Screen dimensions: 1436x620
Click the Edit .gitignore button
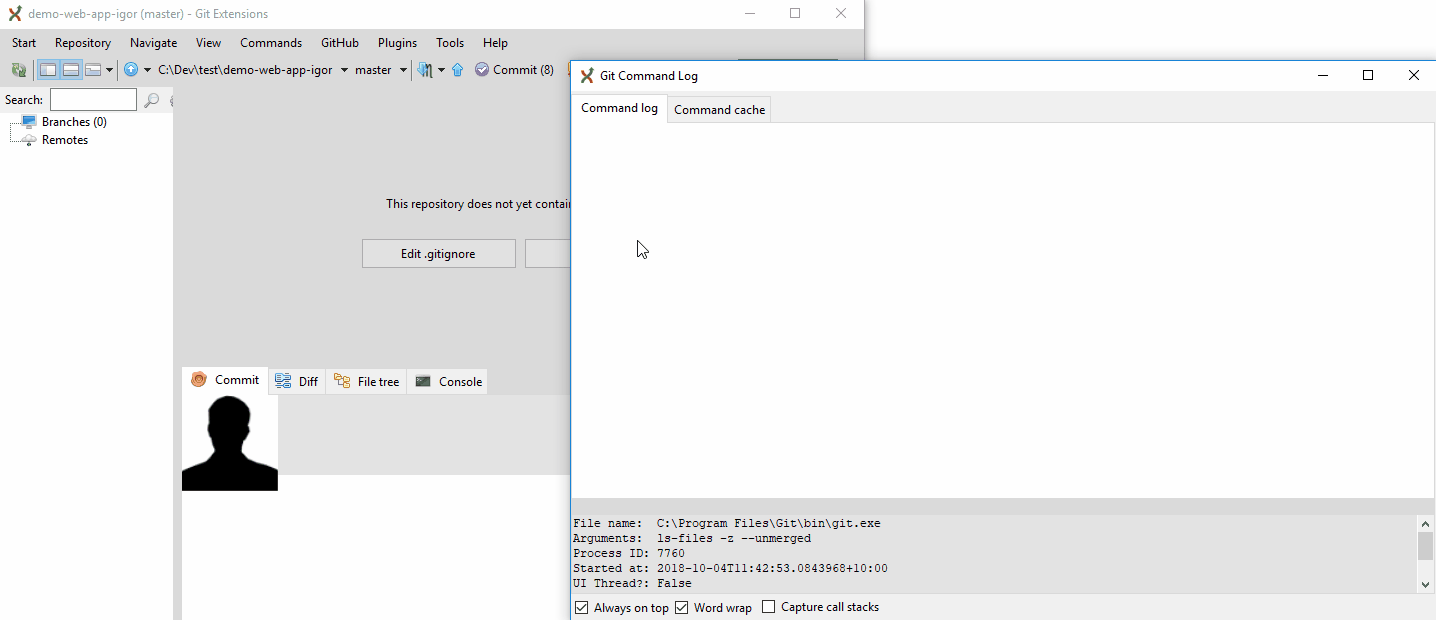click(438, 253)
